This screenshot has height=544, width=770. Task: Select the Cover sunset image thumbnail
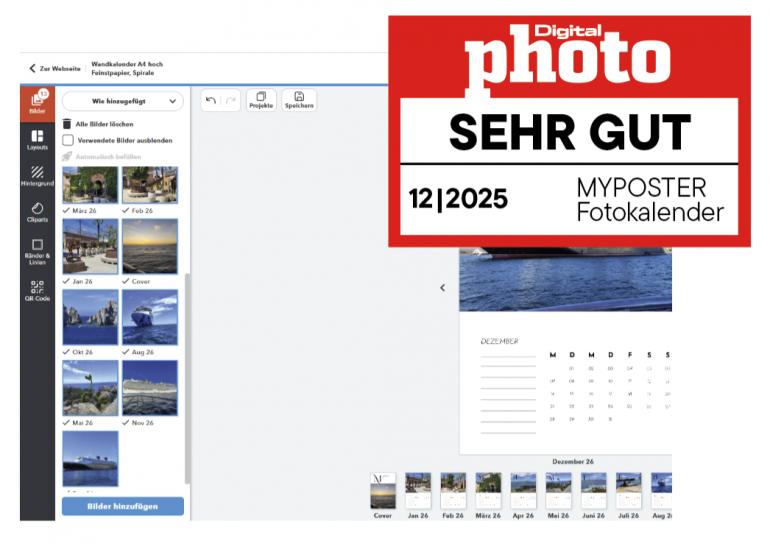coord(150,246)
